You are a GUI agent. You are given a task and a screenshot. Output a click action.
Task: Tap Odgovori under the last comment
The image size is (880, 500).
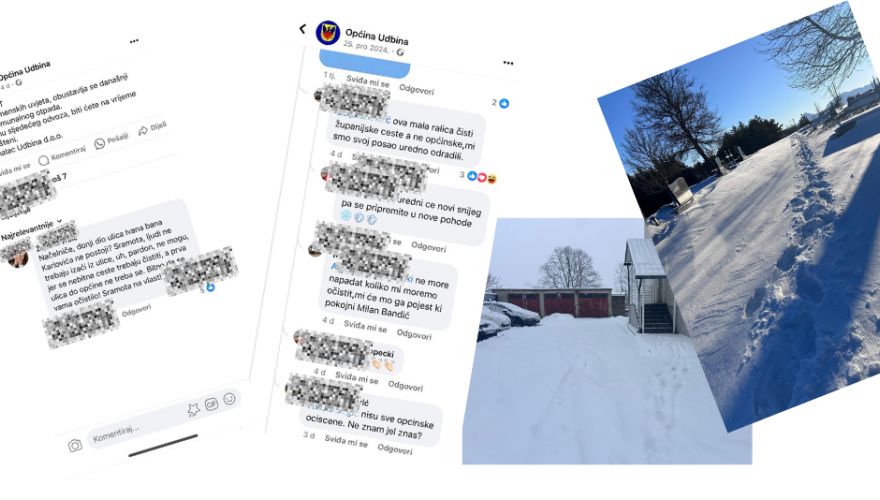[395, 449]
